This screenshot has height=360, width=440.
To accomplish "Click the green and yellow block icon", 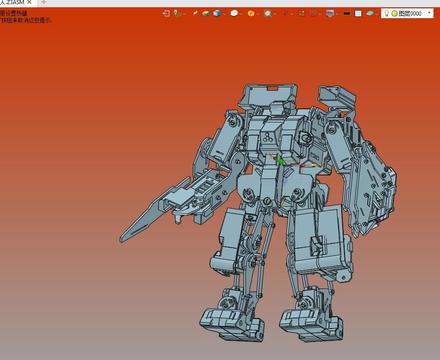I will (x=206, y=13).
